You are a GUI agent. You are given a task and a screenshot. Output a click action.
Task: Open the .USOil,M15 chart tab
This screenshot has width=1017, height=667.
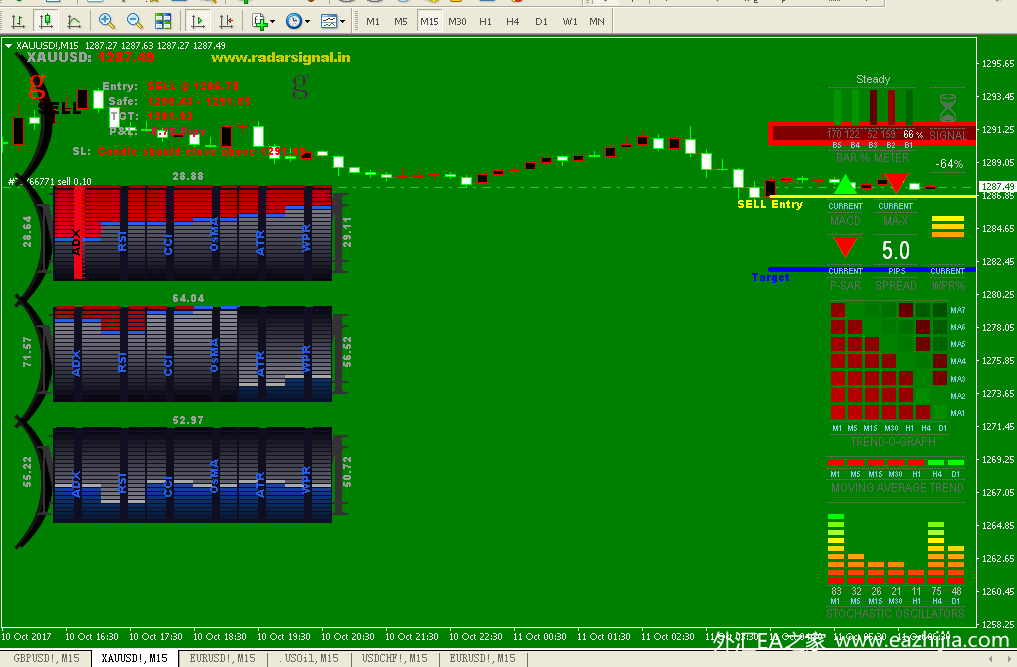pos(309,658)
